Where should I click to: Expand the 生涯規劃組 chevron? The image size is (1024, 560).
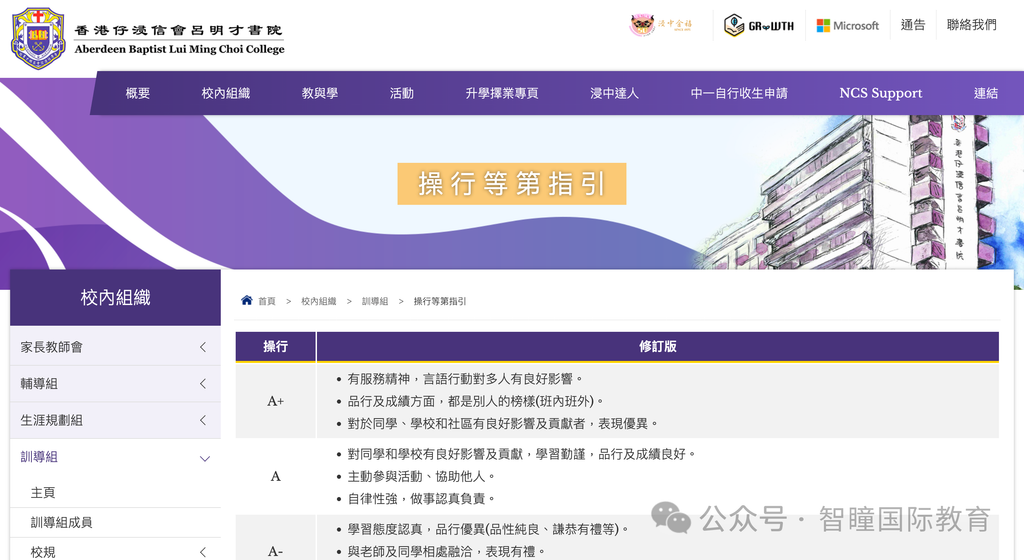coord(203,420)
